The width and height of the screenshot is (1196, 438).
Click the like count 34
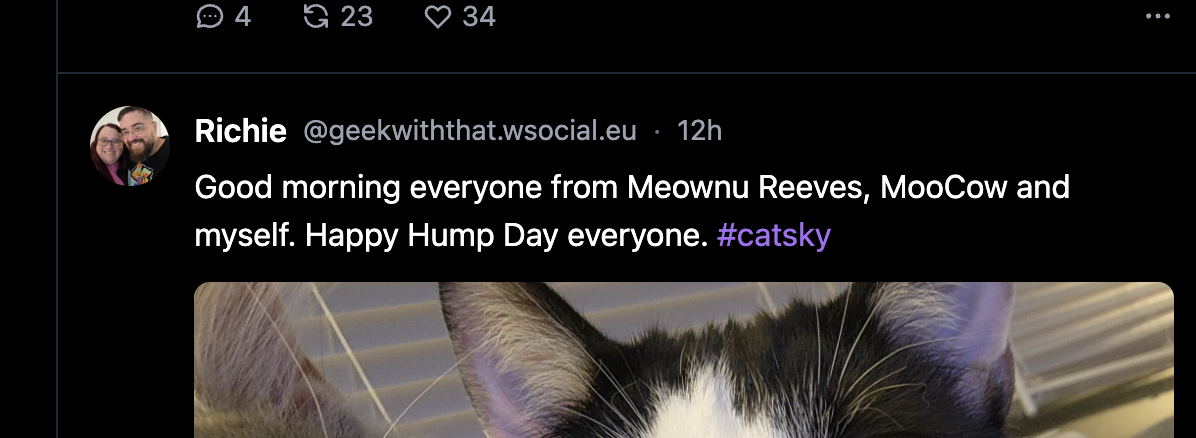point(479,16)
